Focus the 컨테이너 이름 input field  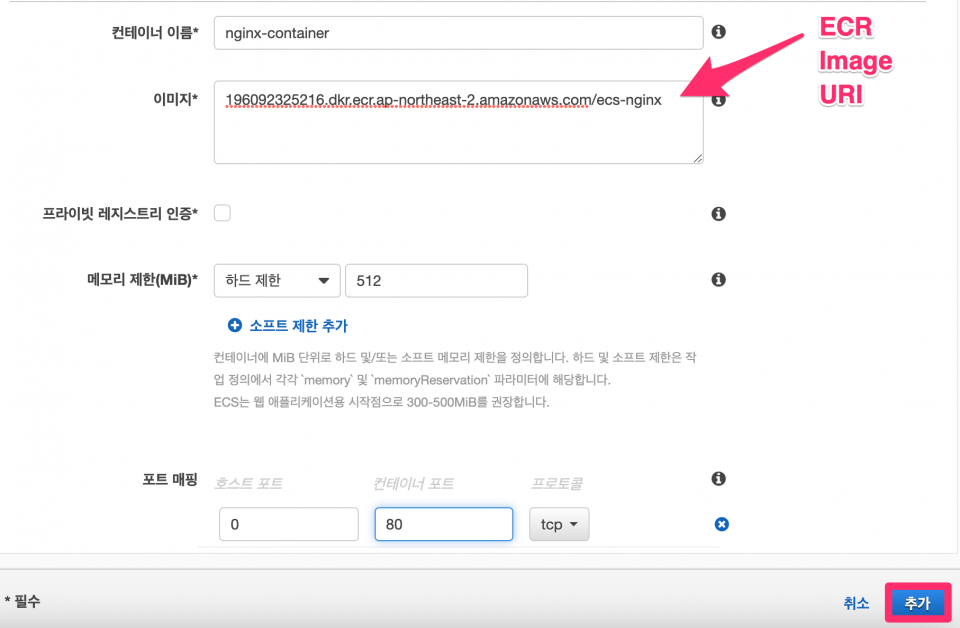(x=459, y=33)
